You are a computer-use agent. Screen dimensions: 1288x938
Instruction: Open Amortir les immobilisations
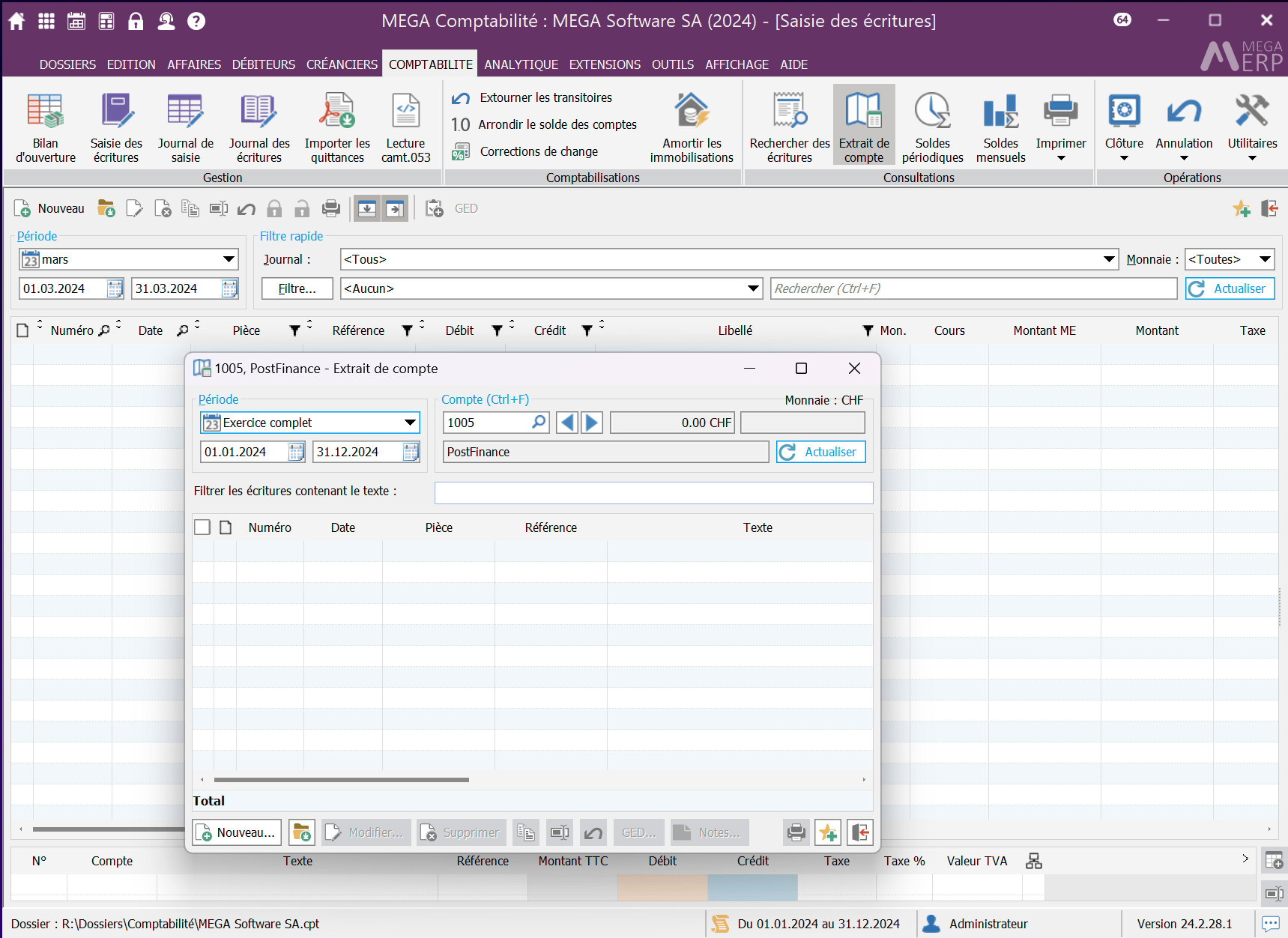pos(691,127)
